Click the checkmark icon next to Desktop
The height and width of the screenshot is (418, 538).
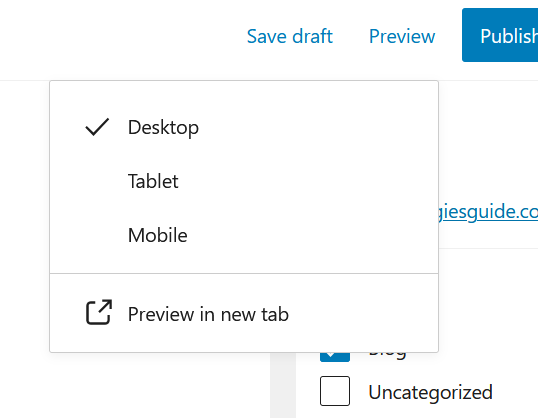coord(97,127)
